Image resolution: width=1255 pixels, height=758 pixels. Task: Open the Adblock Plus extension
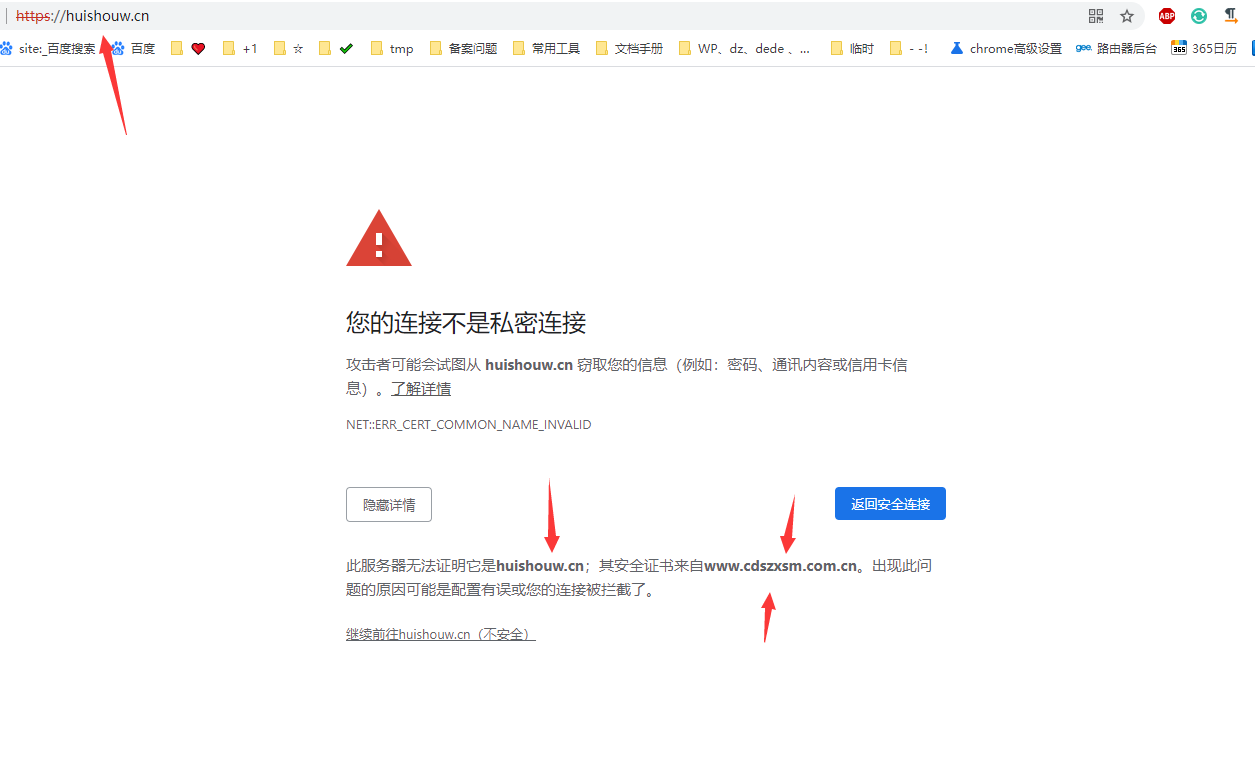(1166, 15)
